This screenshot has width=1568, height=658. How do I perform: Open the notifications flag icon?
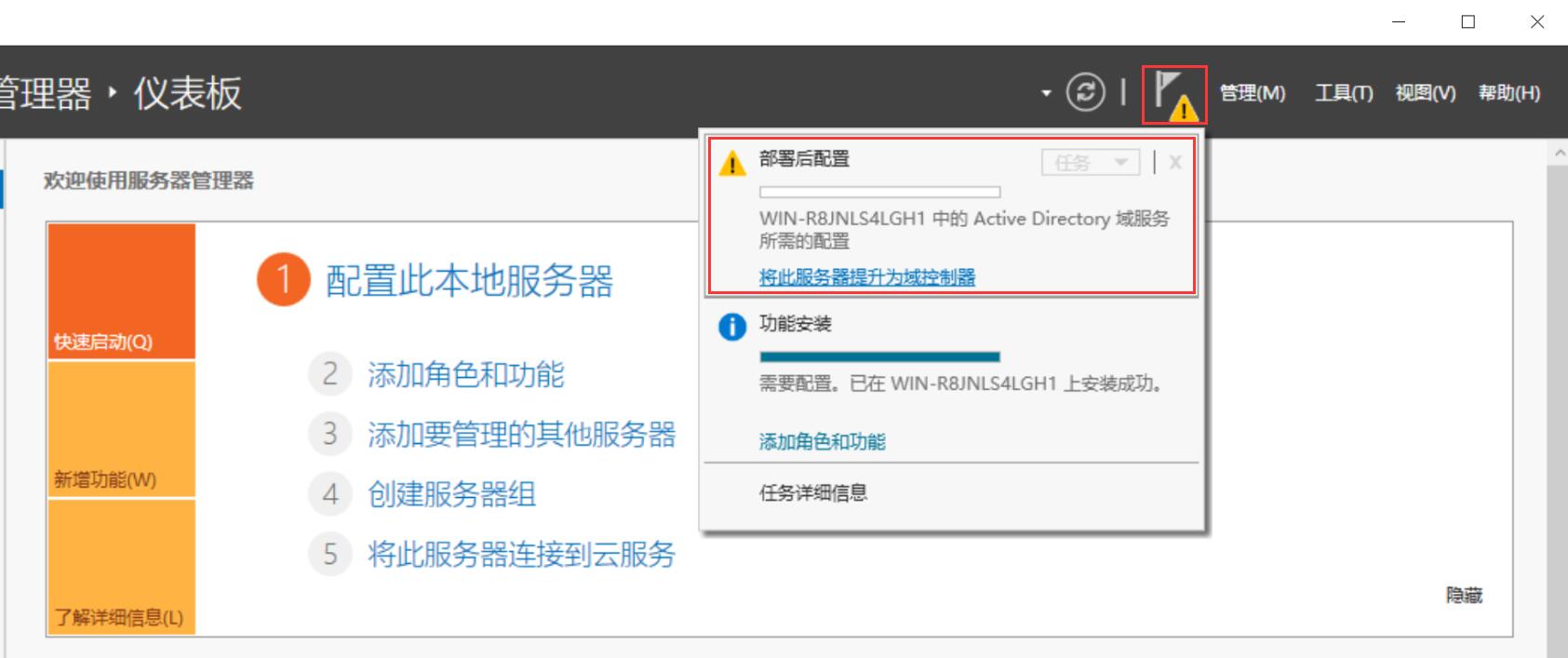point(1173,94)
